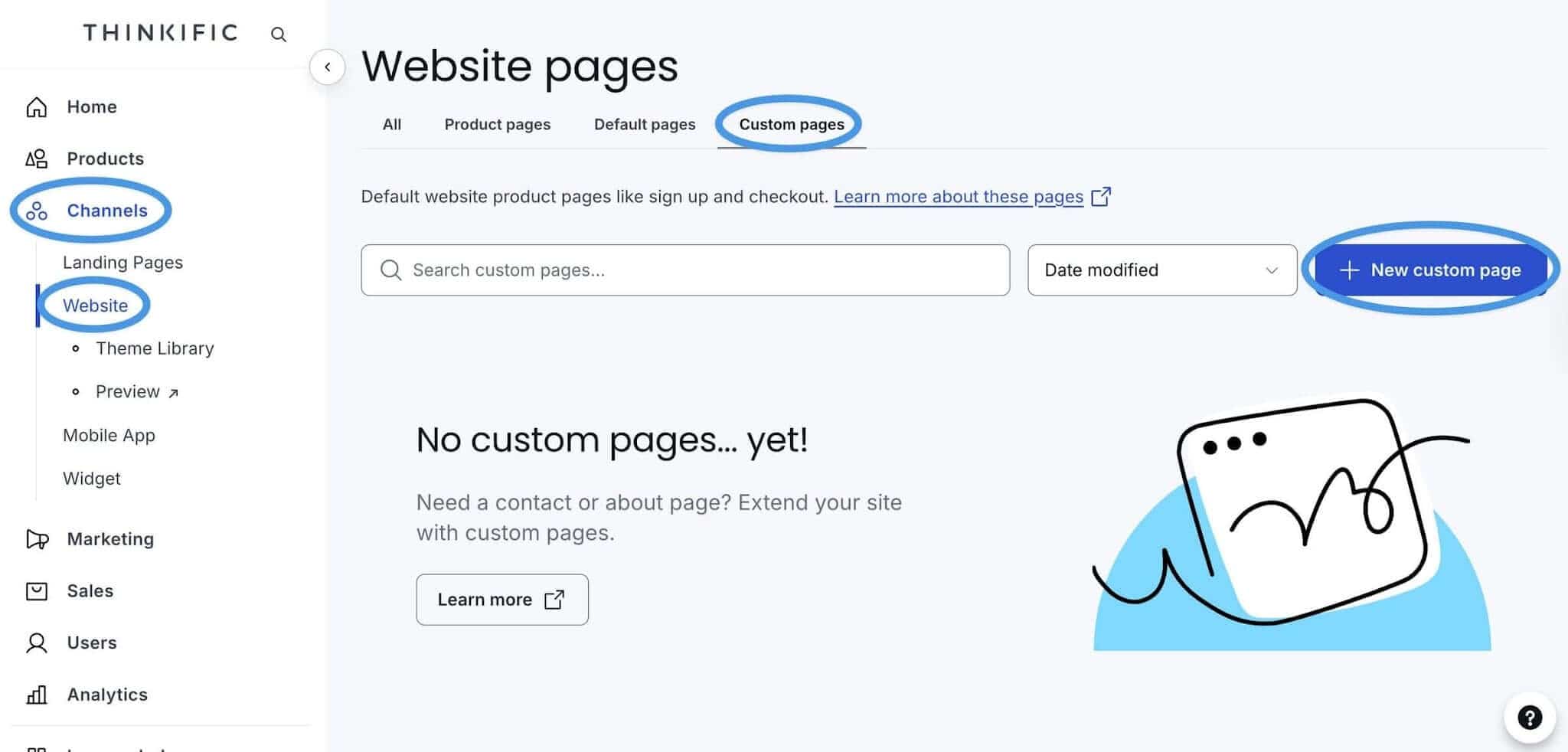Click the Products shapes icon
This screenshot has width=1568, height=752.
coord(37,159)
